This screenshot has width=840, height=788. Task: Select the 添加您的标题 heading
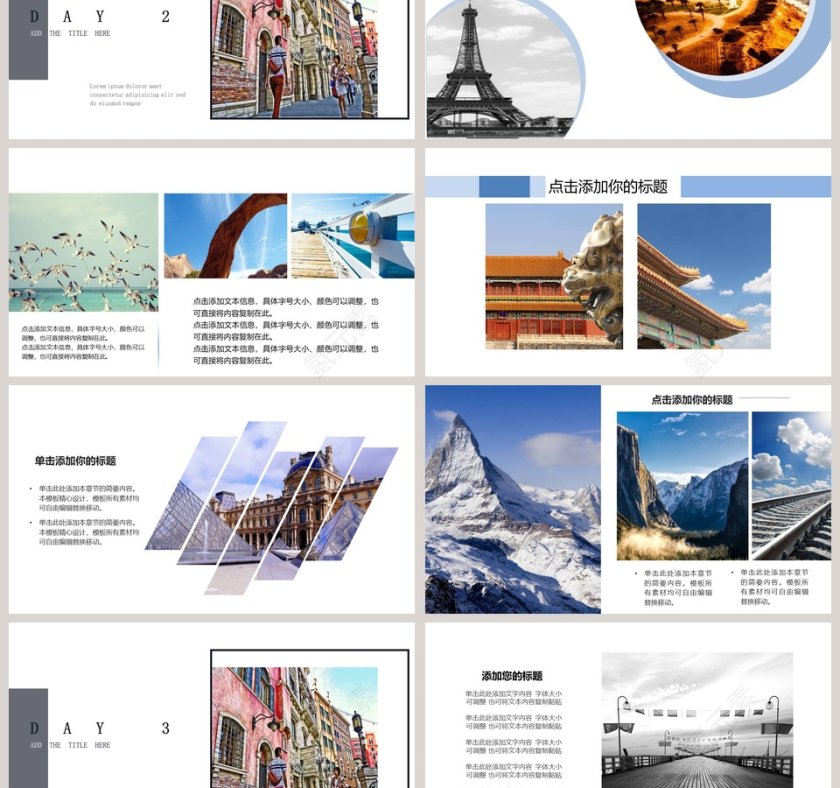pos(512,676)
